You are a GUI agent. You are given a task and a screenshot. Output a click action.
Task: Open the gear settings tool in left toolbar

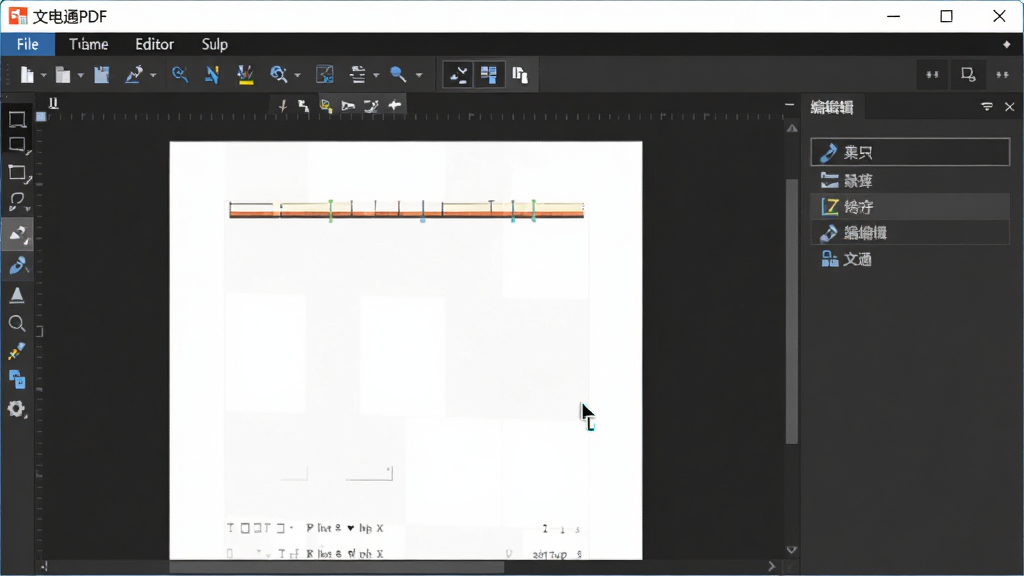(x=17, y=409)
